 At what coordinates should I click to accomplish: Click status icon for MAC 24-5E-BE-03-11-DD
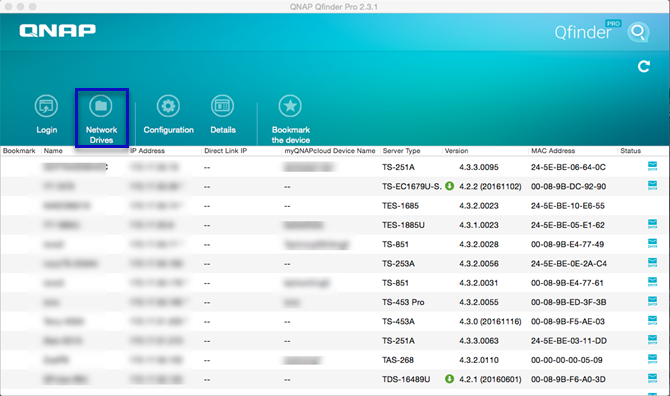click(x=652, y=340)
